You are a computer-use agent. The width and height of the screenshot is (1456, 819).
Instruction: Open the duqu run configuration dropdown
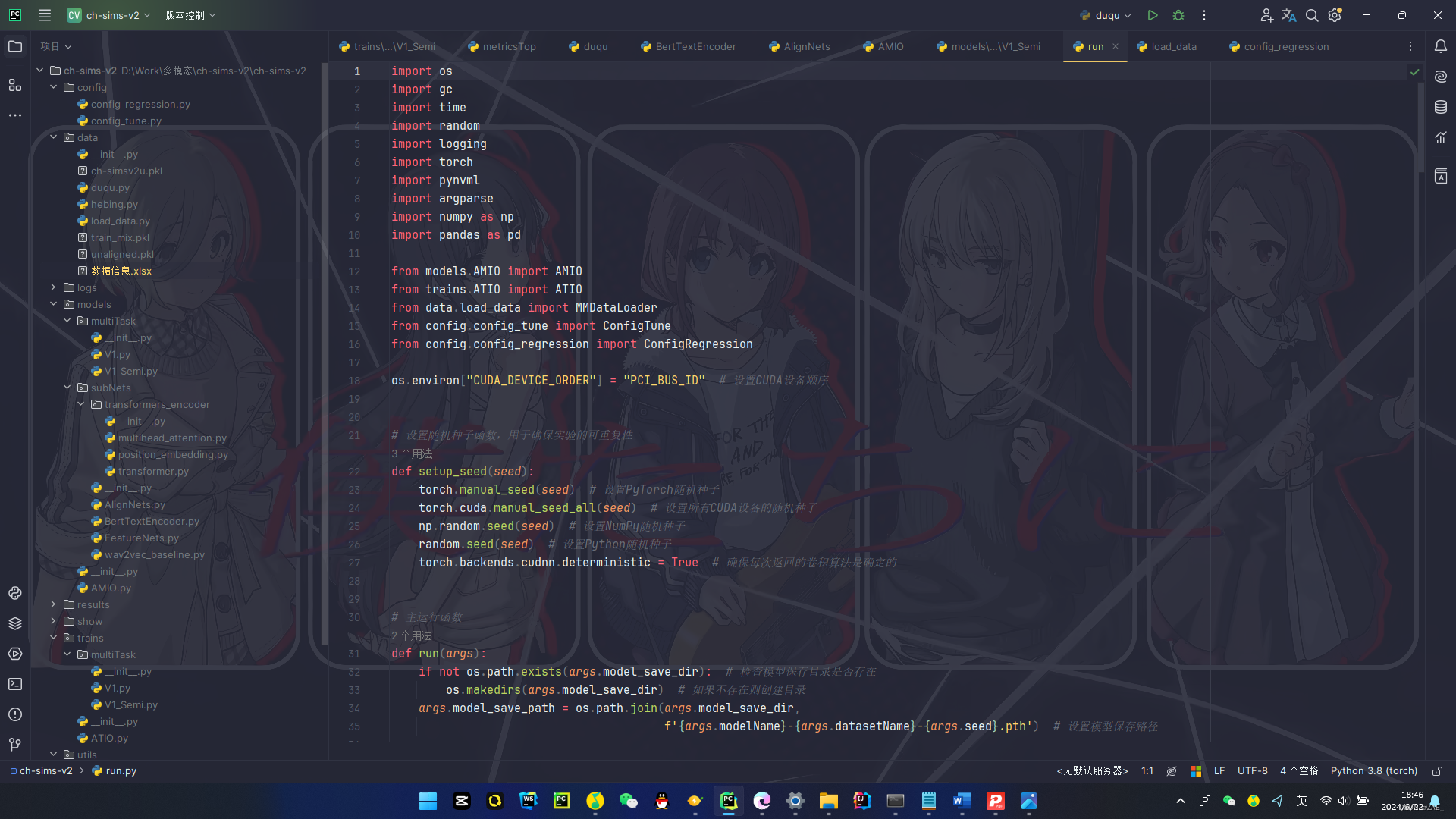[x=1106, y=15]
